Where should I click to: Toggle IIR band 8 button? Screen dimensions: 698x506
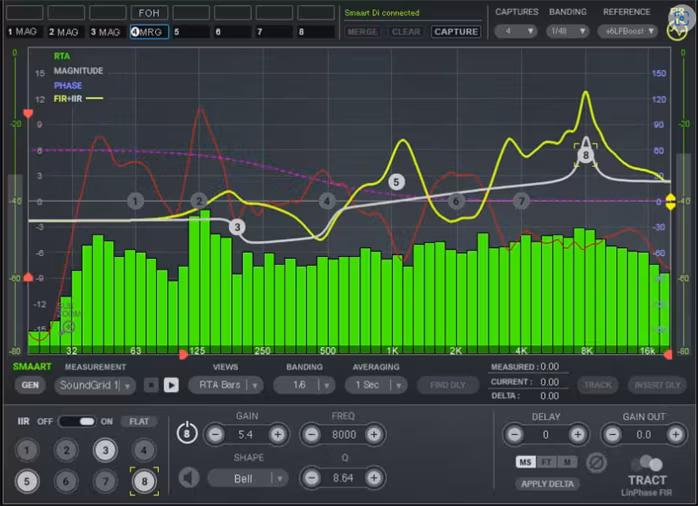point(144,482)
